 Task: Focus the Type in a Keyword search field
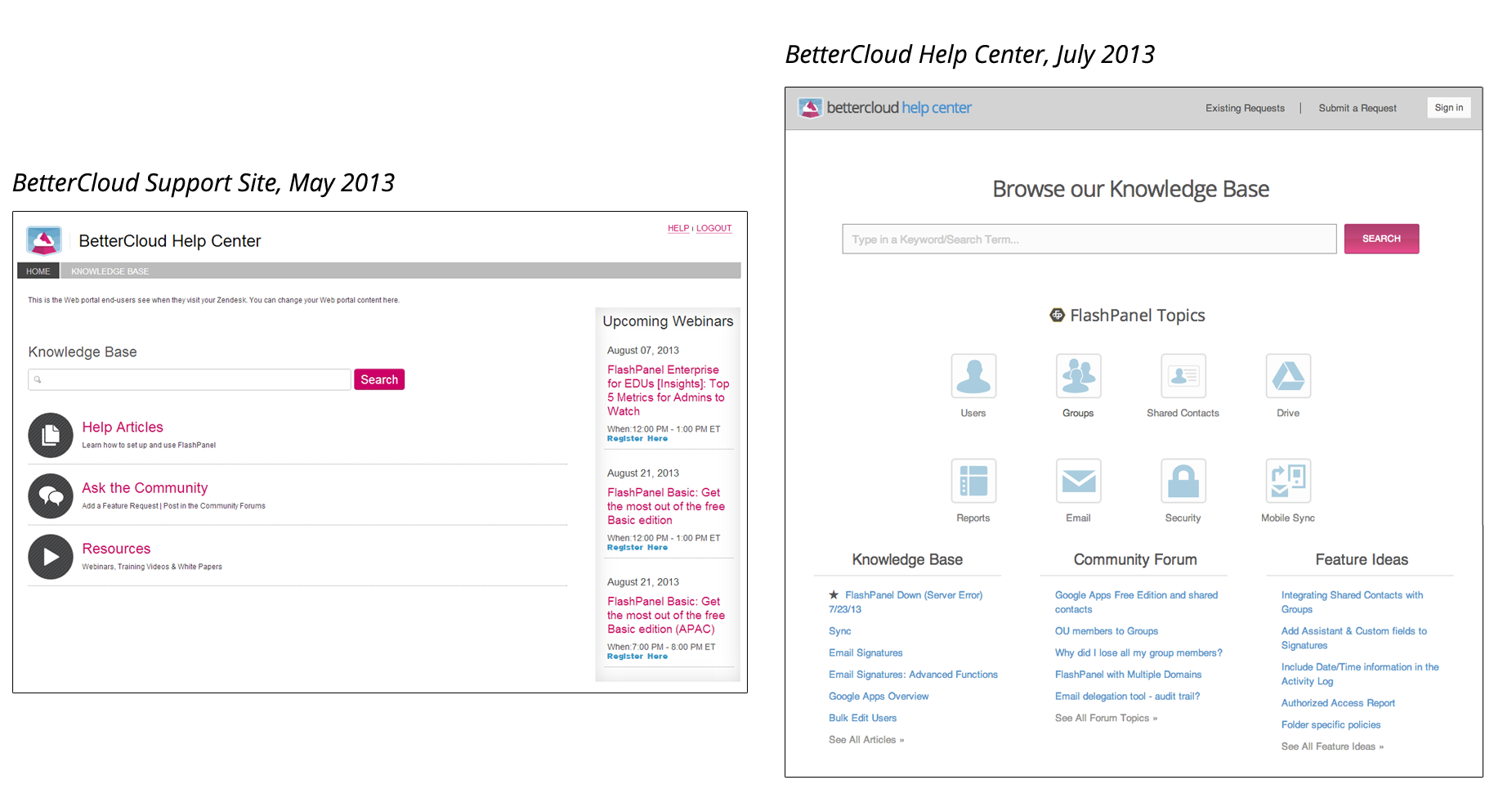pos(1089,239)
